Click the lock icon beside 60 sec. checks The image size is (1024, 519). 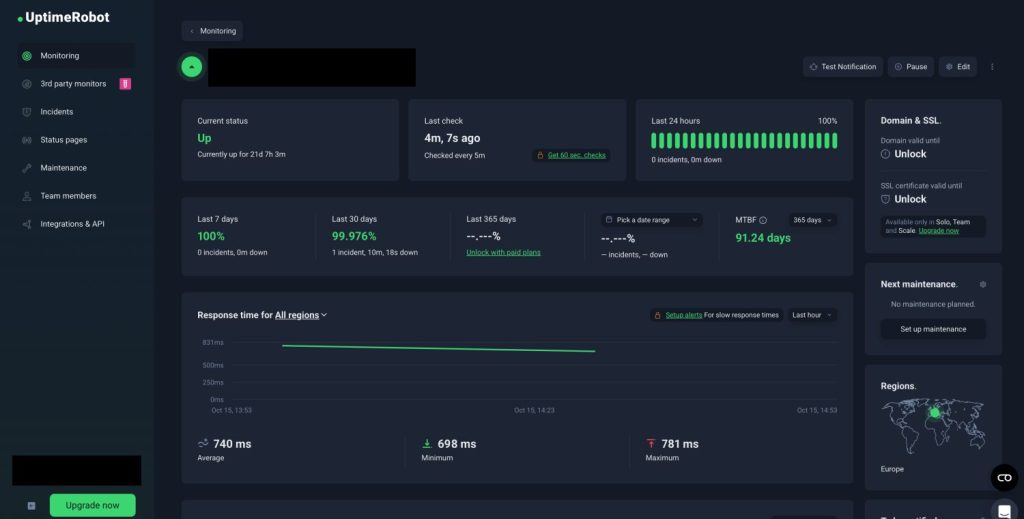click(540, 155)
